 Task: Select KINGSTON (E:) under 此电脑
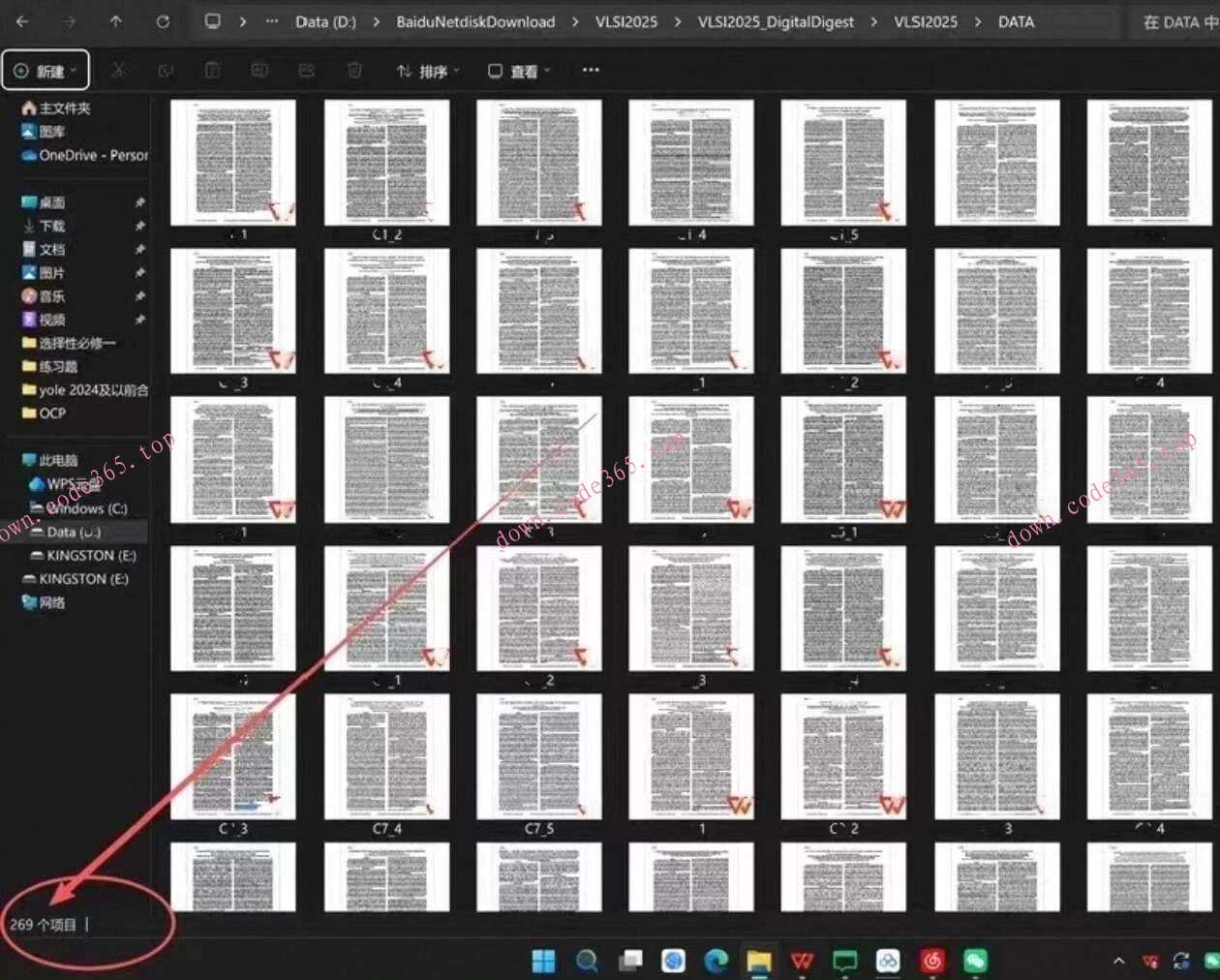coord(90,555)
